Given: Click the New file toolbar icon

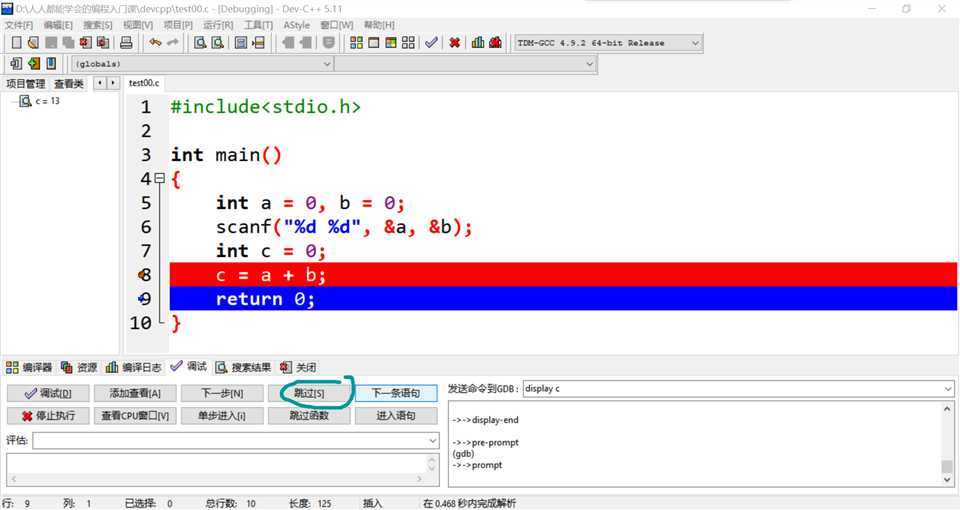Looking at the screenshot, I should tap(17, 42).
